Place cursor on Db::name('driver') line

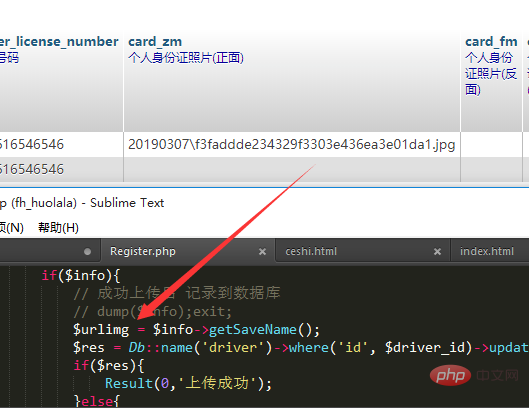(300, 347)
